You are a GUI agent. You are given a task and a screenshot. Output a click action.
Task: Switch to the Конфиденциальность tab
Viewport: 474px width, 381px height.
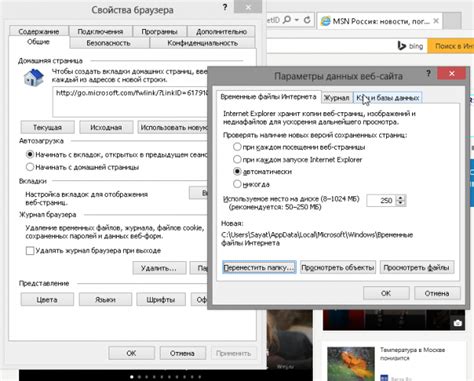202,43
